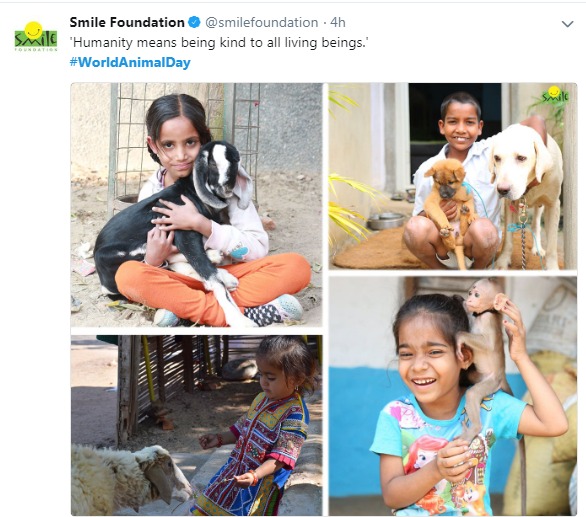Open the 4h timestamp permalink

(x=338, y=22)
